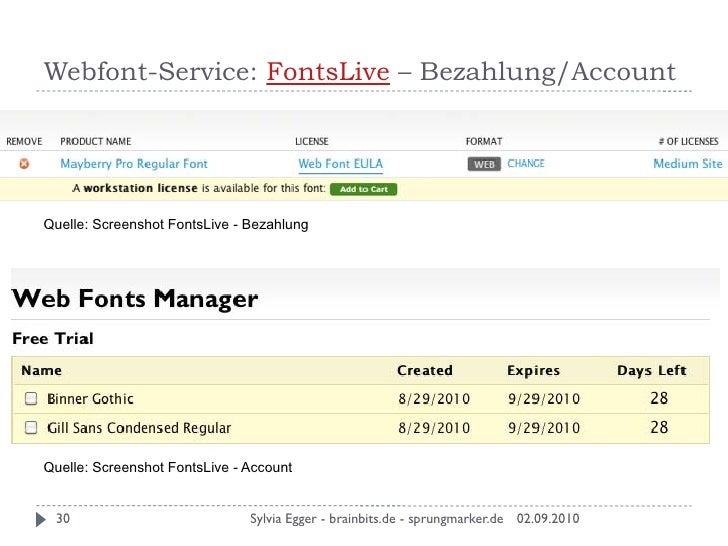
Task: Open the Web Font EULA license
Action: click(x=340, y=164)
